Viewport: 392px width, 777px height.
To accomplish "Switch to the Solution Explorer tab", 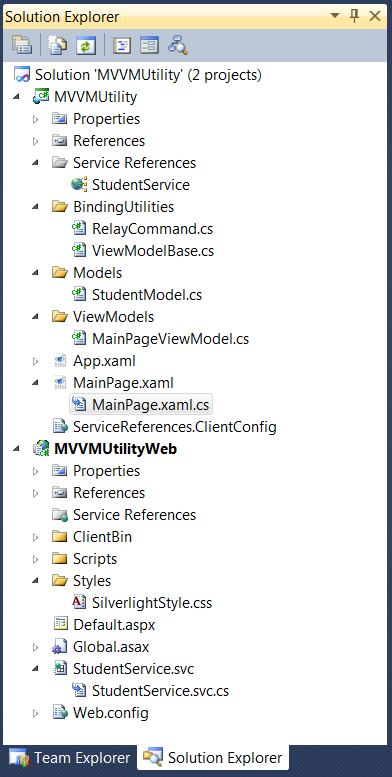I will click(x=213, y=758).
